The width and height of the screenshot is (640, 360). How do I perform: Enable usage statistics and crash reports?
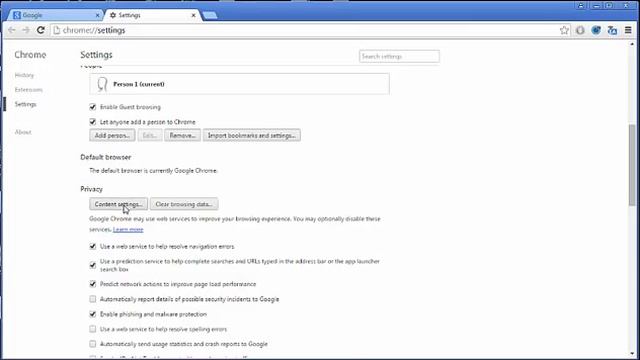tap(93, 344)
